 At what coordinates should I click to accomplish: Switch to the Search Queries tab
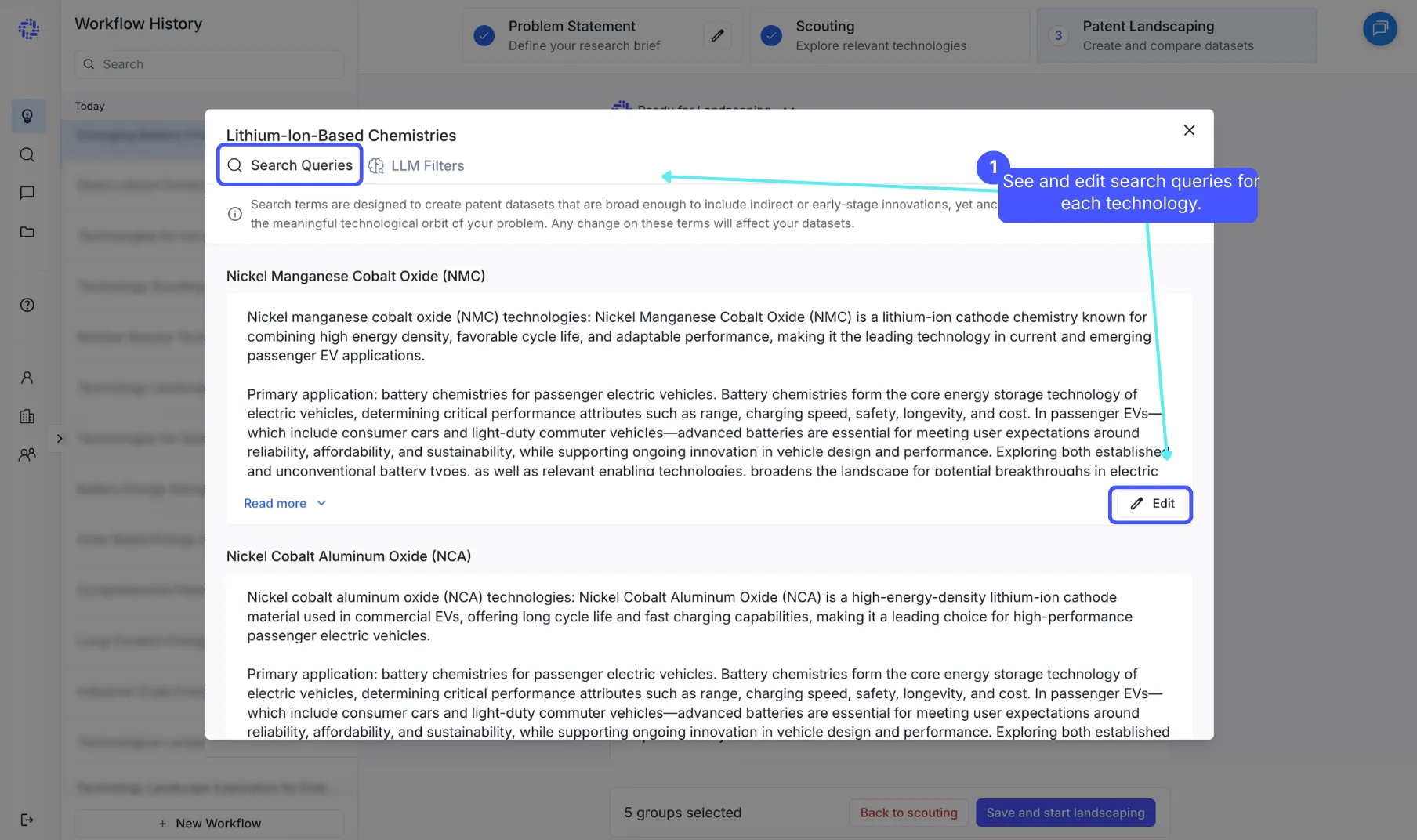tap(290, 165)
